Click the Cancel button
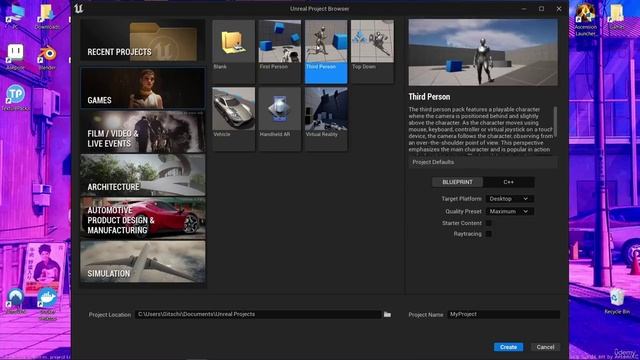640x360 pixels. point(545,347)
